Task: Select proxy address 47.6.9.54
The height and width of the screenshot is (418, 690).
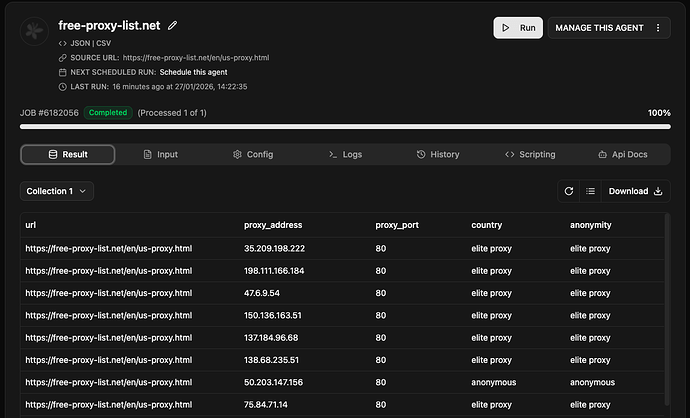Action: 261,293
